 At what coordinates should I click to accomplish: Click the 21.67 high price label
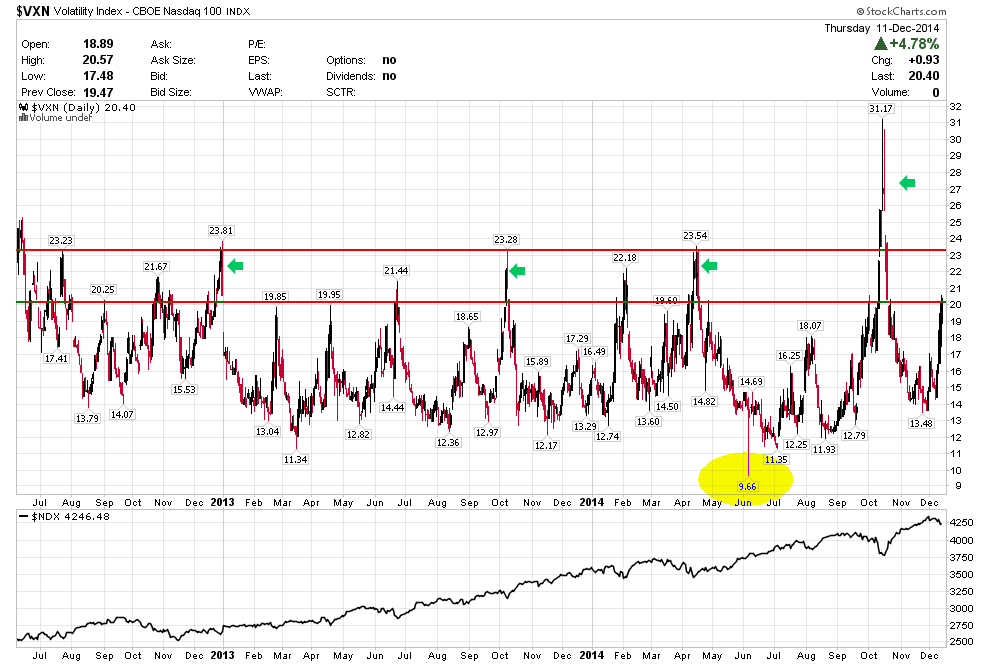coord(156,267)
